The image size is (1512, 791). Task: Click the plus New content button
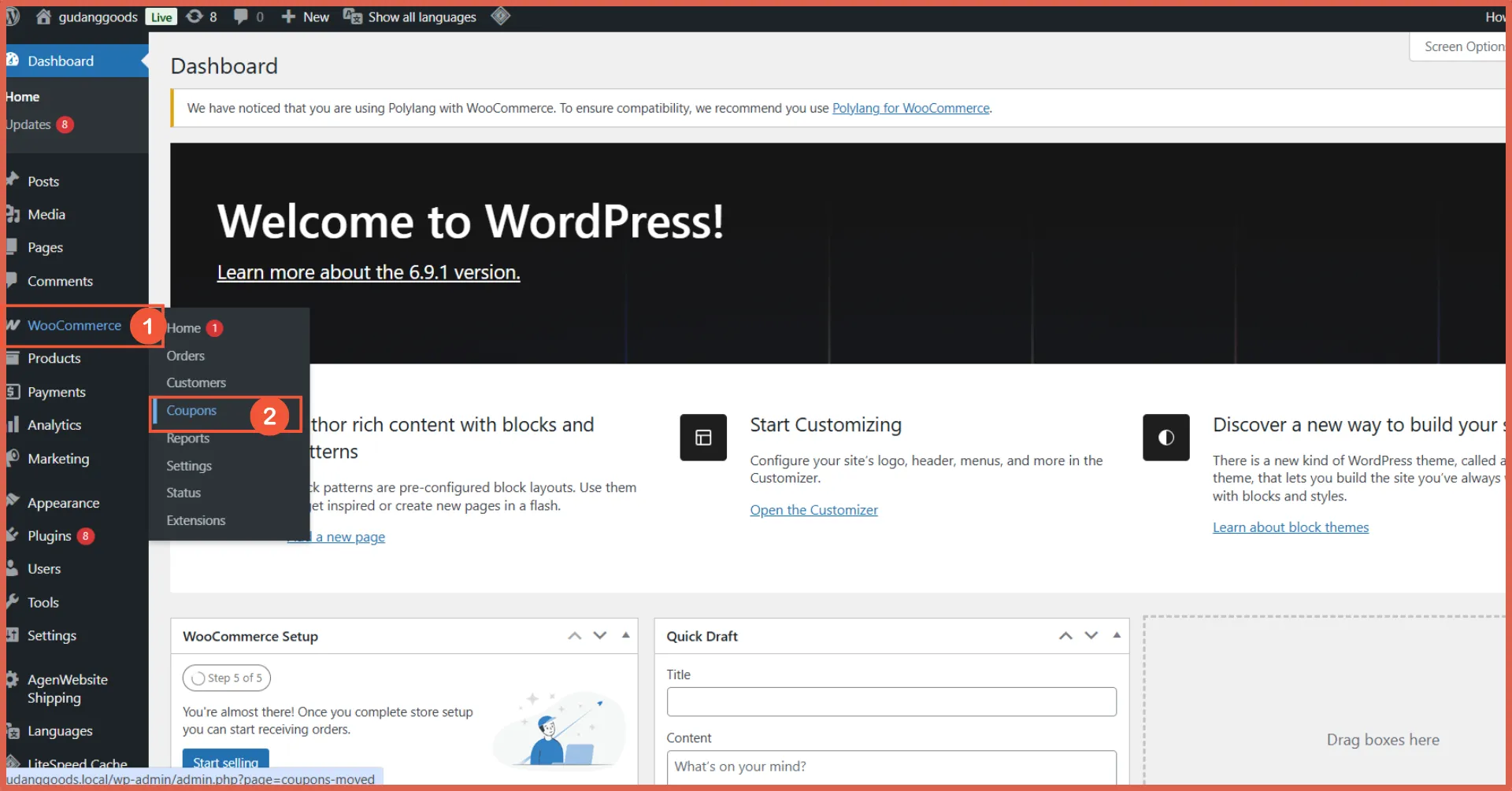(306, 17)
